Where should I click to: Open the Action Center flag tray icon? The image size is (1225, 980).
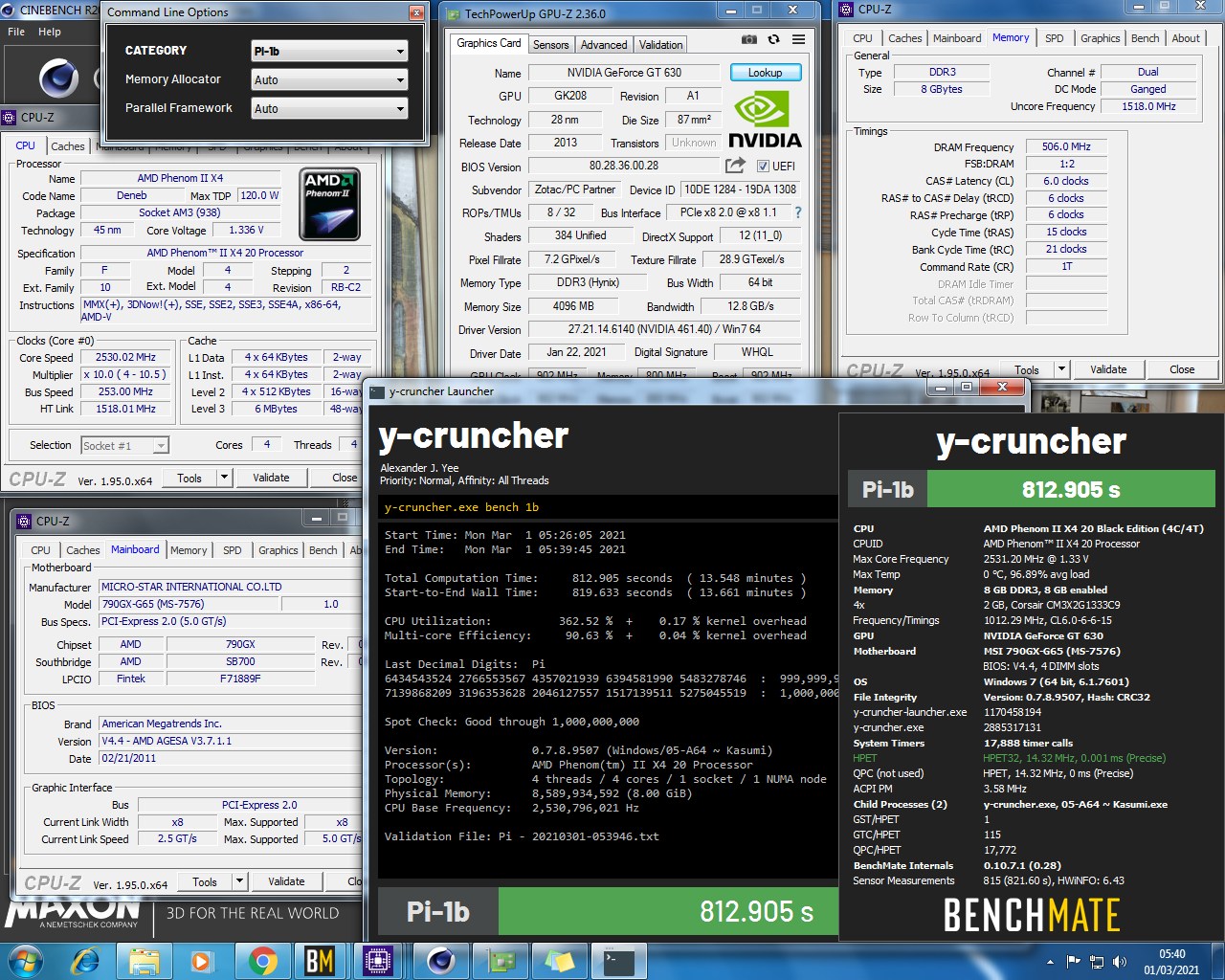(x=1073, y=962)
